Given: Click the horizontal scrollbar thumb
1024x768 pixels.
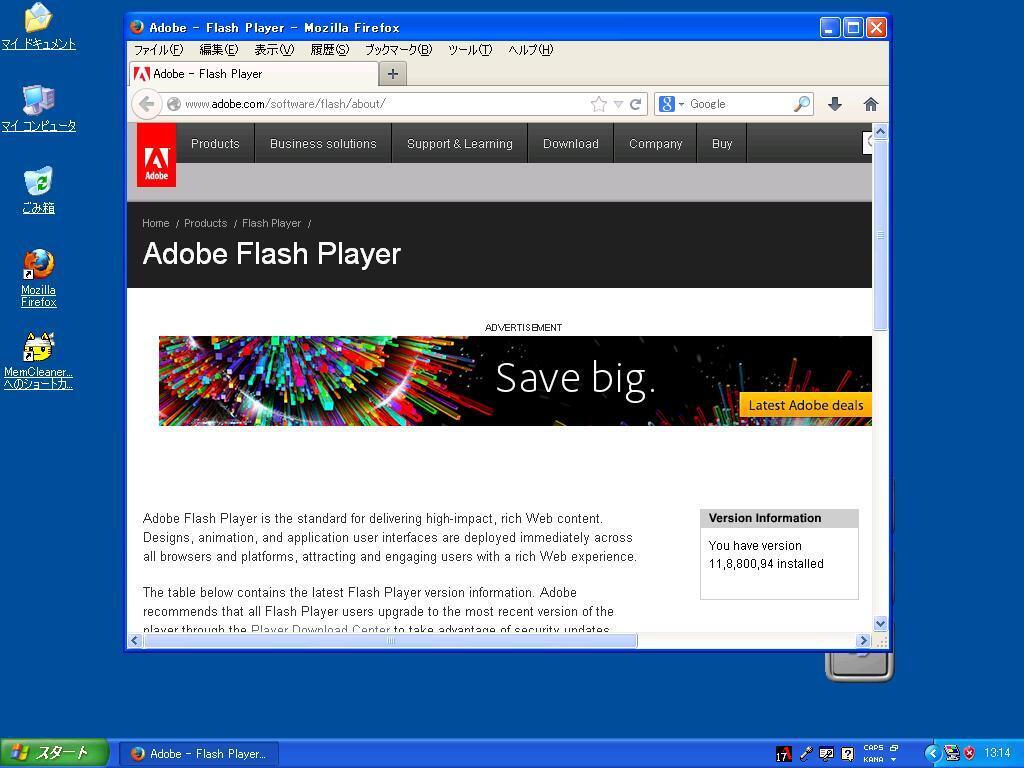Looking at the screenshot, I should (390, 641).
